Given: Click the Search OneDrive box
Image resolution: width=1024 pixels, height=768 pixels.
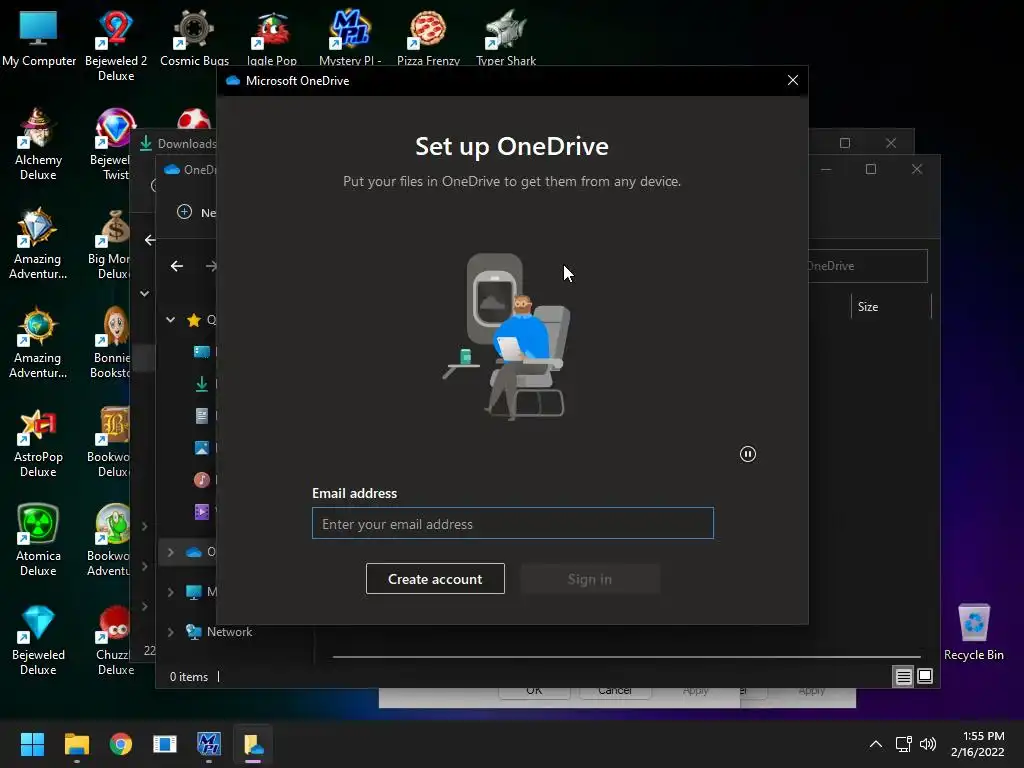Looking at the screenshot, I should [x=867, y=266].
